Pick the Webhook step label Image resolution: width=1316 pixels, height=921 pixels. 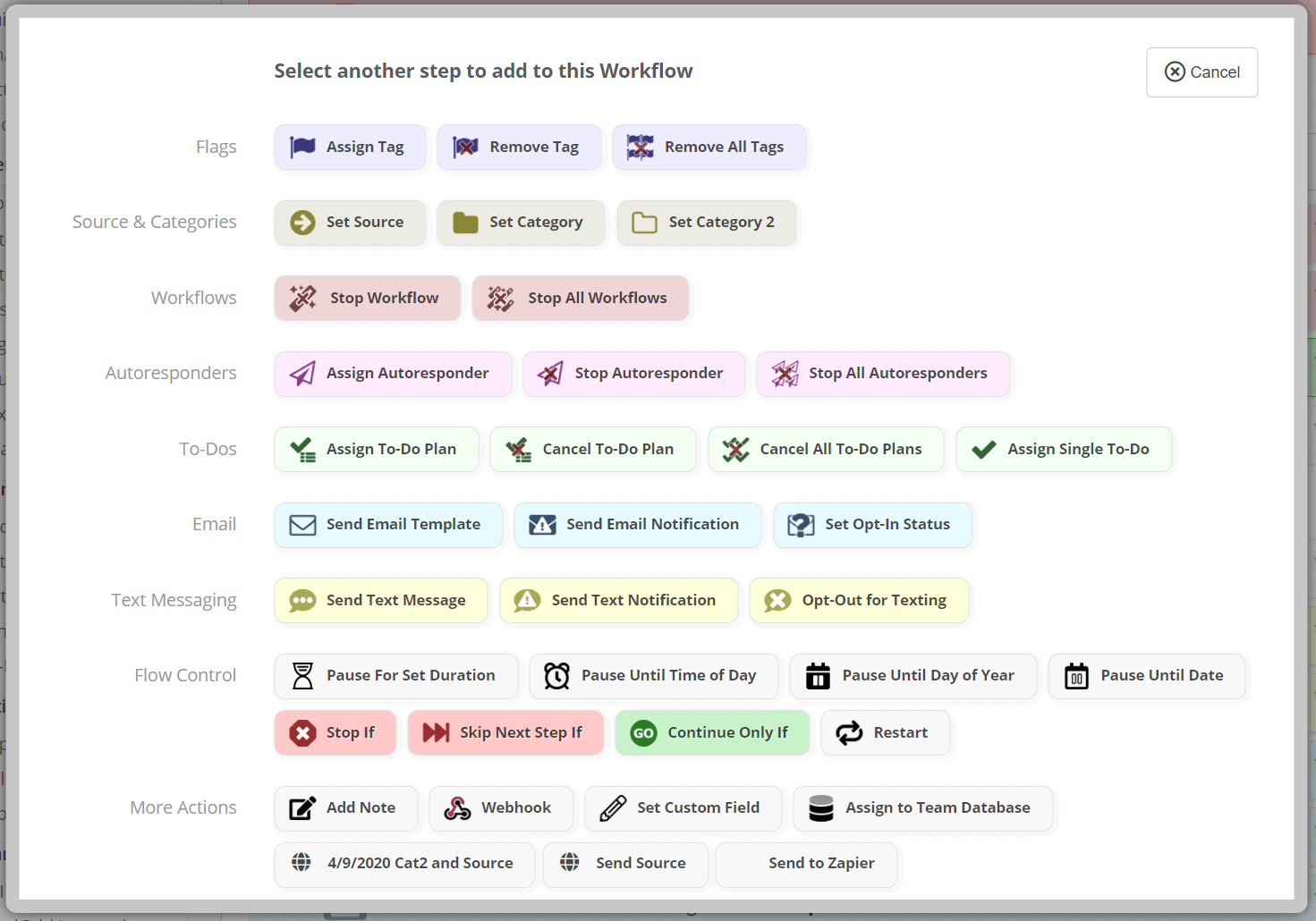click(x=516, y=807)
